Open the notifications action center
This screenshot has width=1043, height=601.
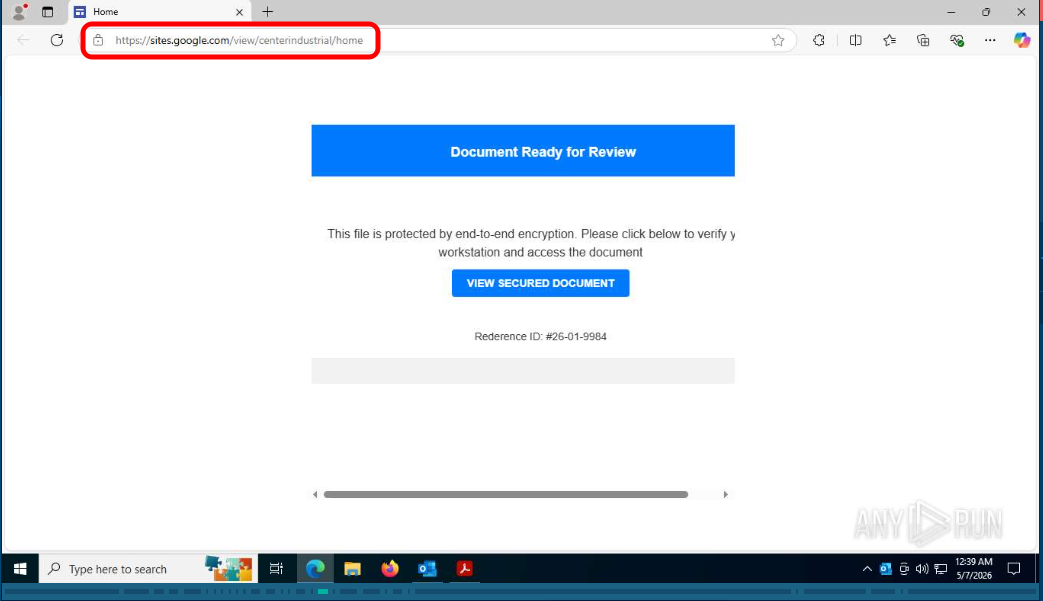coord(1014,569)
